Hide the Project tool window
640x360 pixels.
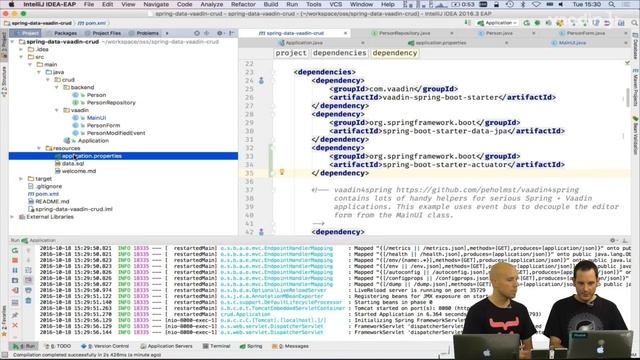(x=231, y=33)
